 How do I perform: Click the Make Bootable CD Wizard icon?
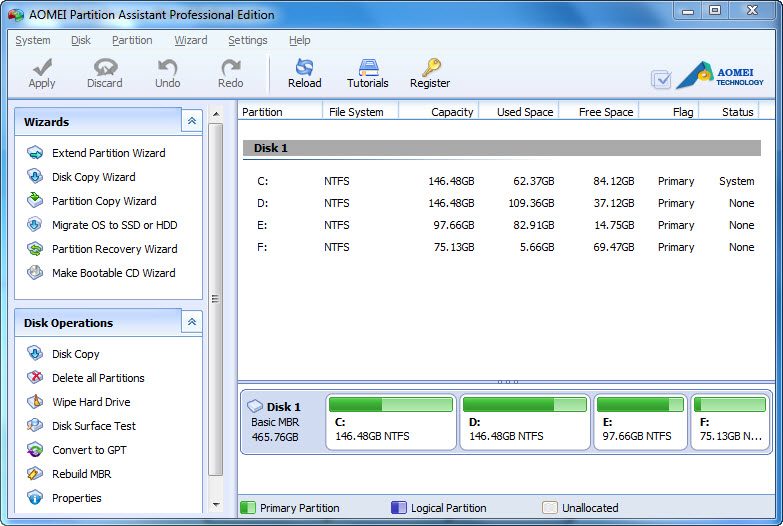point(35,272)
